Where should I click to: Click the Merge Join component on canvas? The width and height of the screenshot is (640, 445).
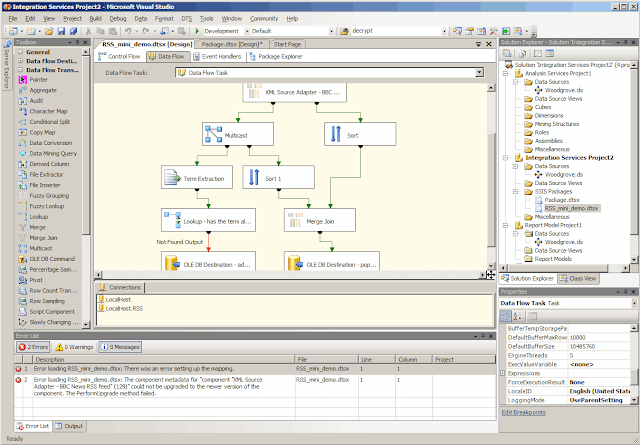tap(320, 220)
